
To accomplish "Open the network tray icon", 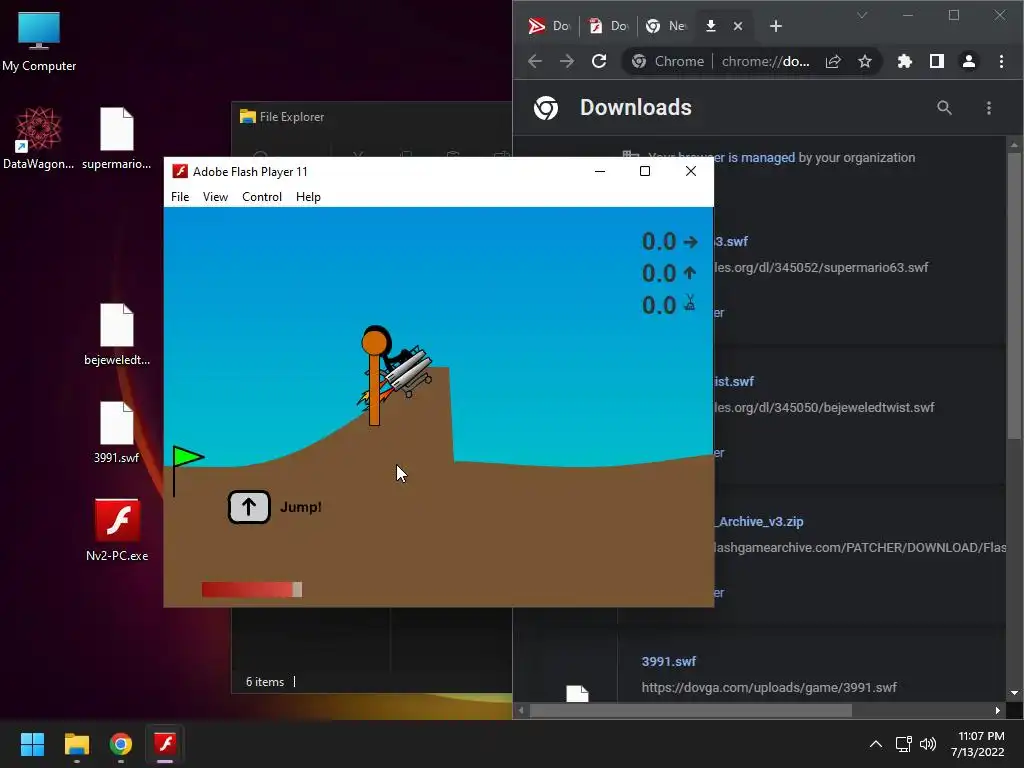I will point(904,744).
